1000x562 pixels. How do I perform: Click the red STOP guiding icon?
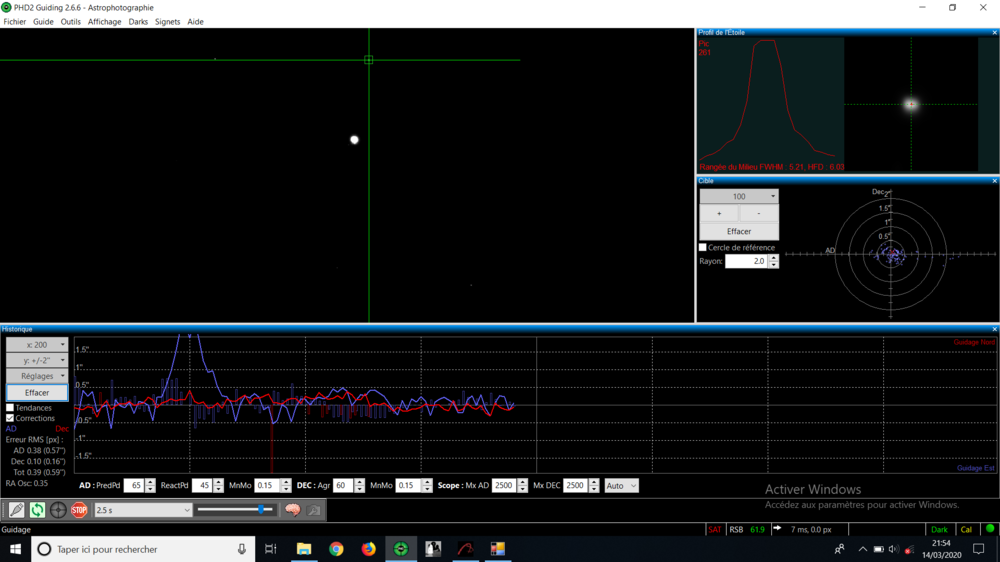79,510
